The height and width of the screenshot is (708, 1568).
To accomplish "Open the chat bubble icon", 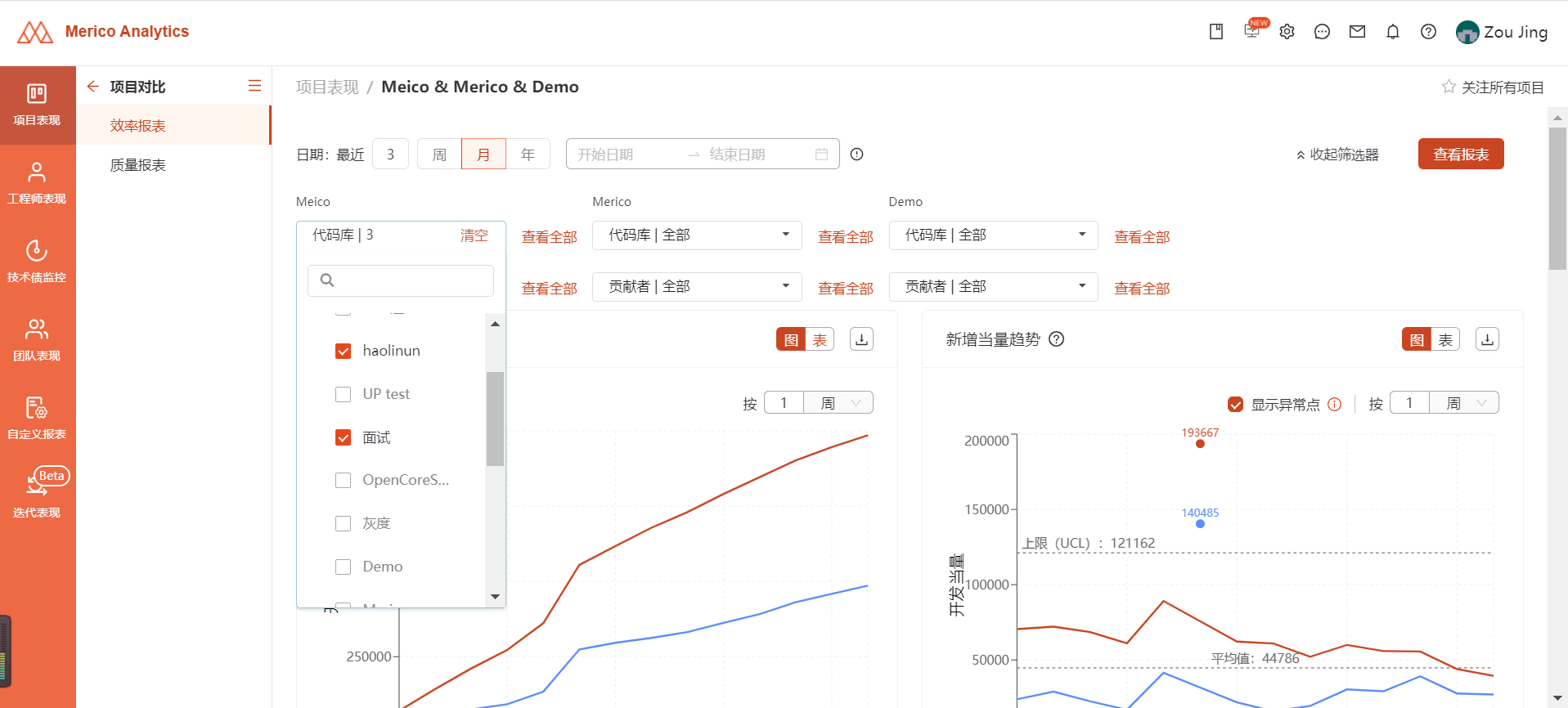I will tap(1322, 32).
